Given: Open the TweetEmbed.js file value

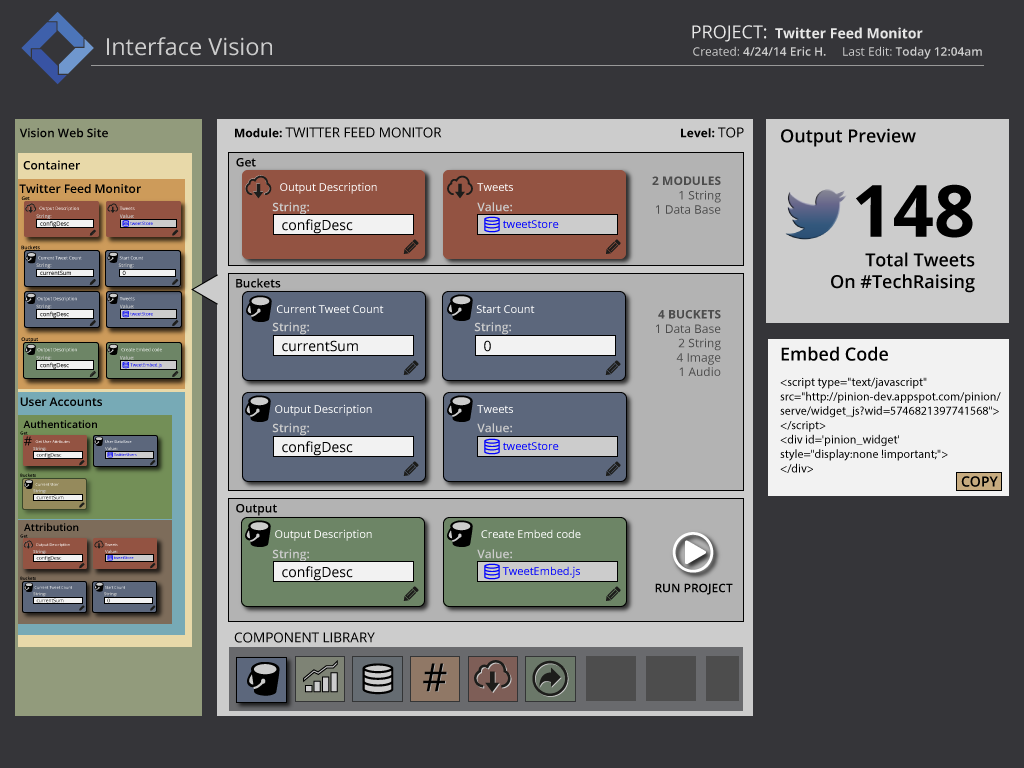Looking at the screenshot, I should pyautogui.click(x=547, y=572).
